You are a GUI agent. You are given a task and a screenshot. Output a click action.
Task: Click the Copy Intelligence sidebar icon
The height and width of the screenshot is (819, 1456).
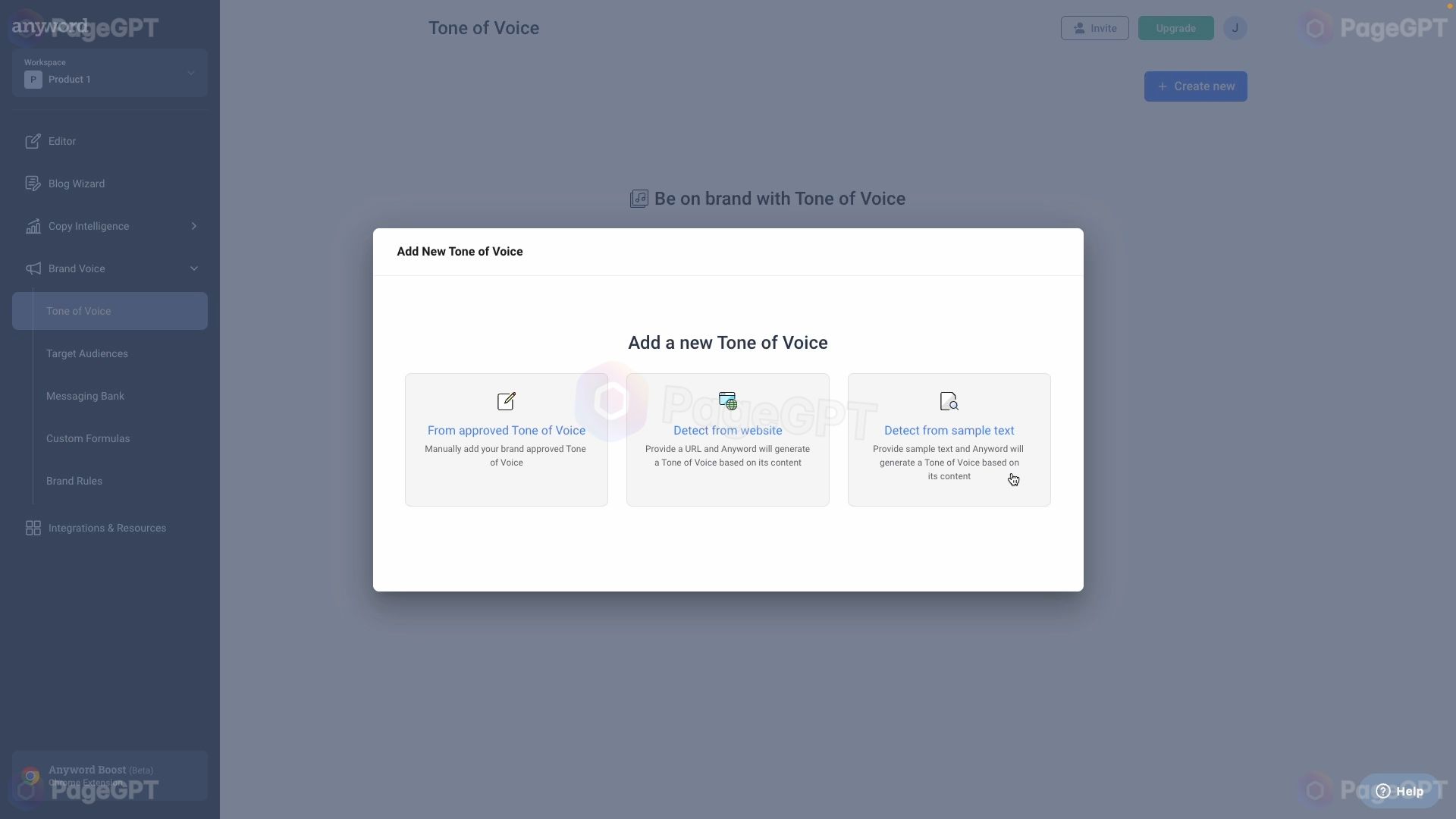32,226
